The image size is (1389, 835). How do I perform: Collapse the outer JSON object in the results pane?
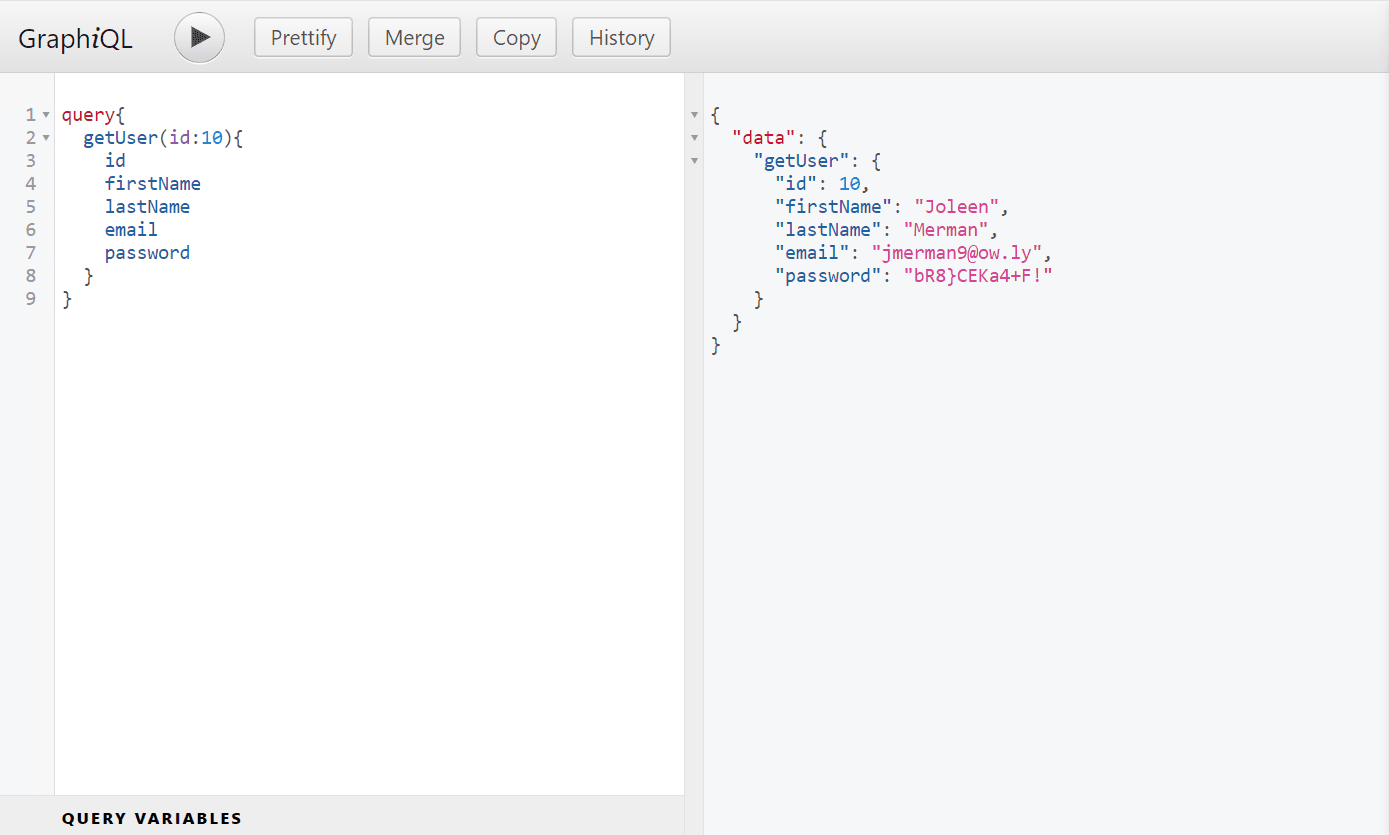point(694,115)
